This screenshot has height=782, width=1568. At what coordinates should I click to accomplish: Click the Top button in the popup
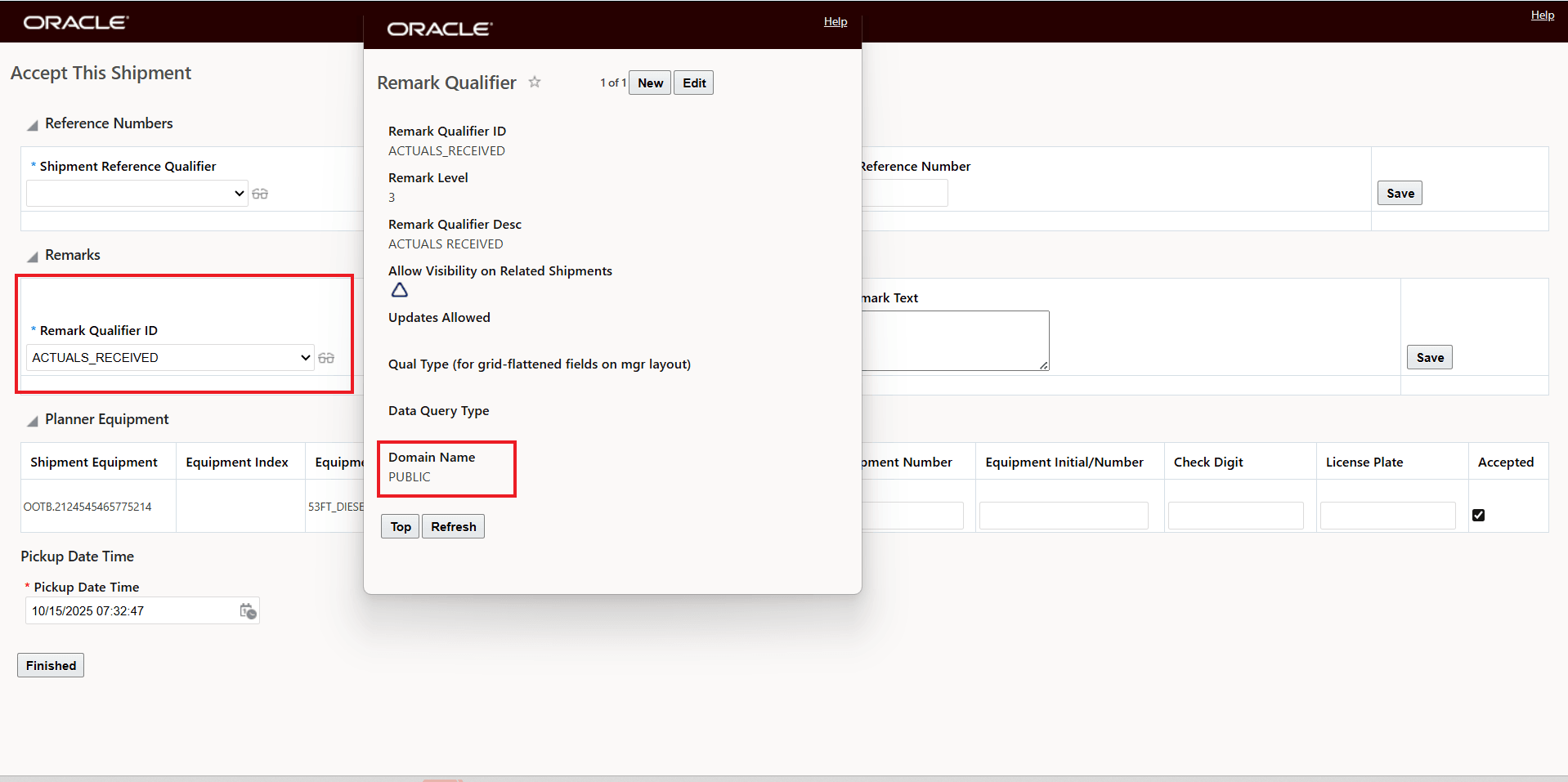pyautogui.click(x=401, y=526)
